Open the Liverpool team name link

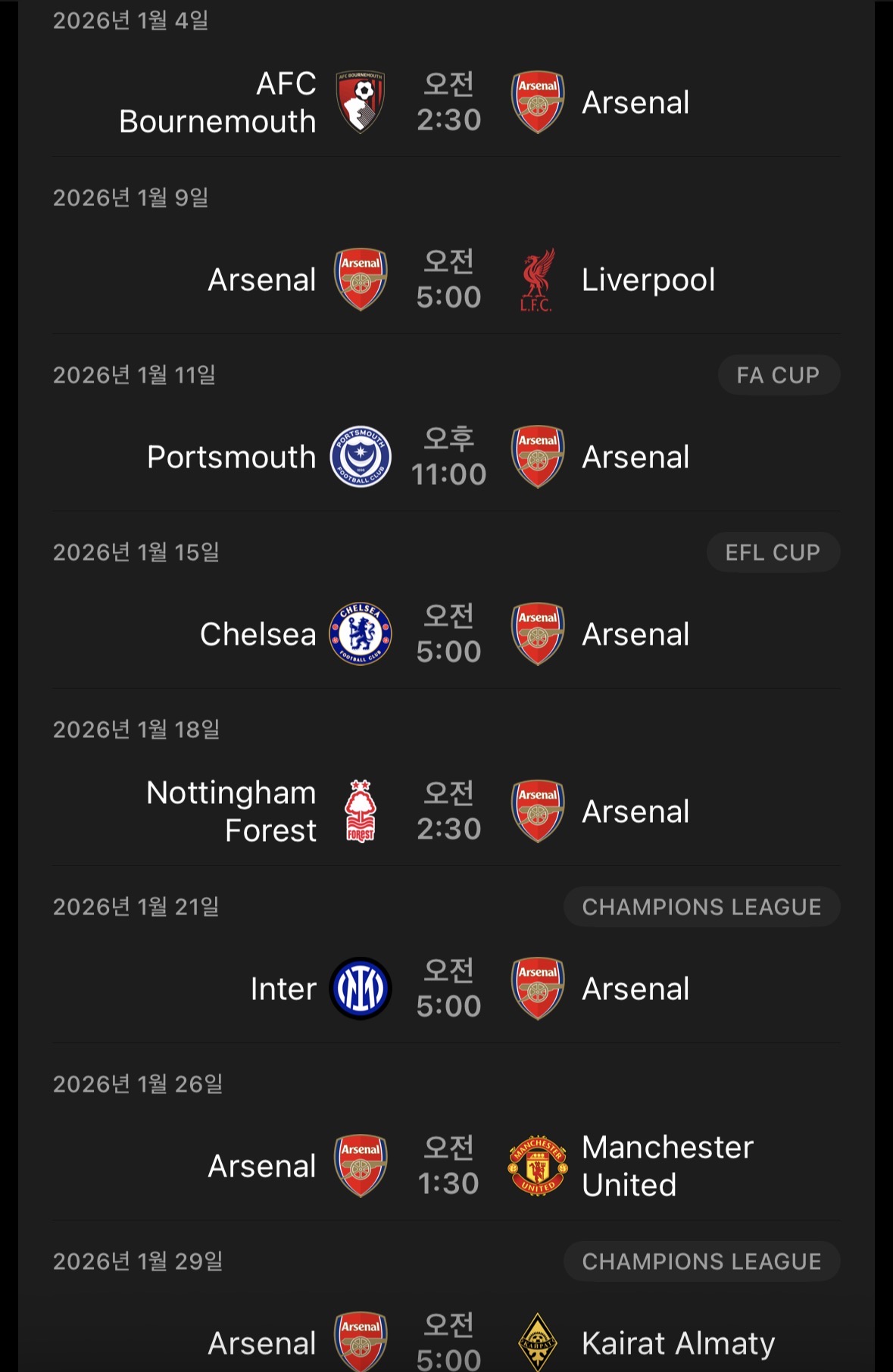pos(648,280)
